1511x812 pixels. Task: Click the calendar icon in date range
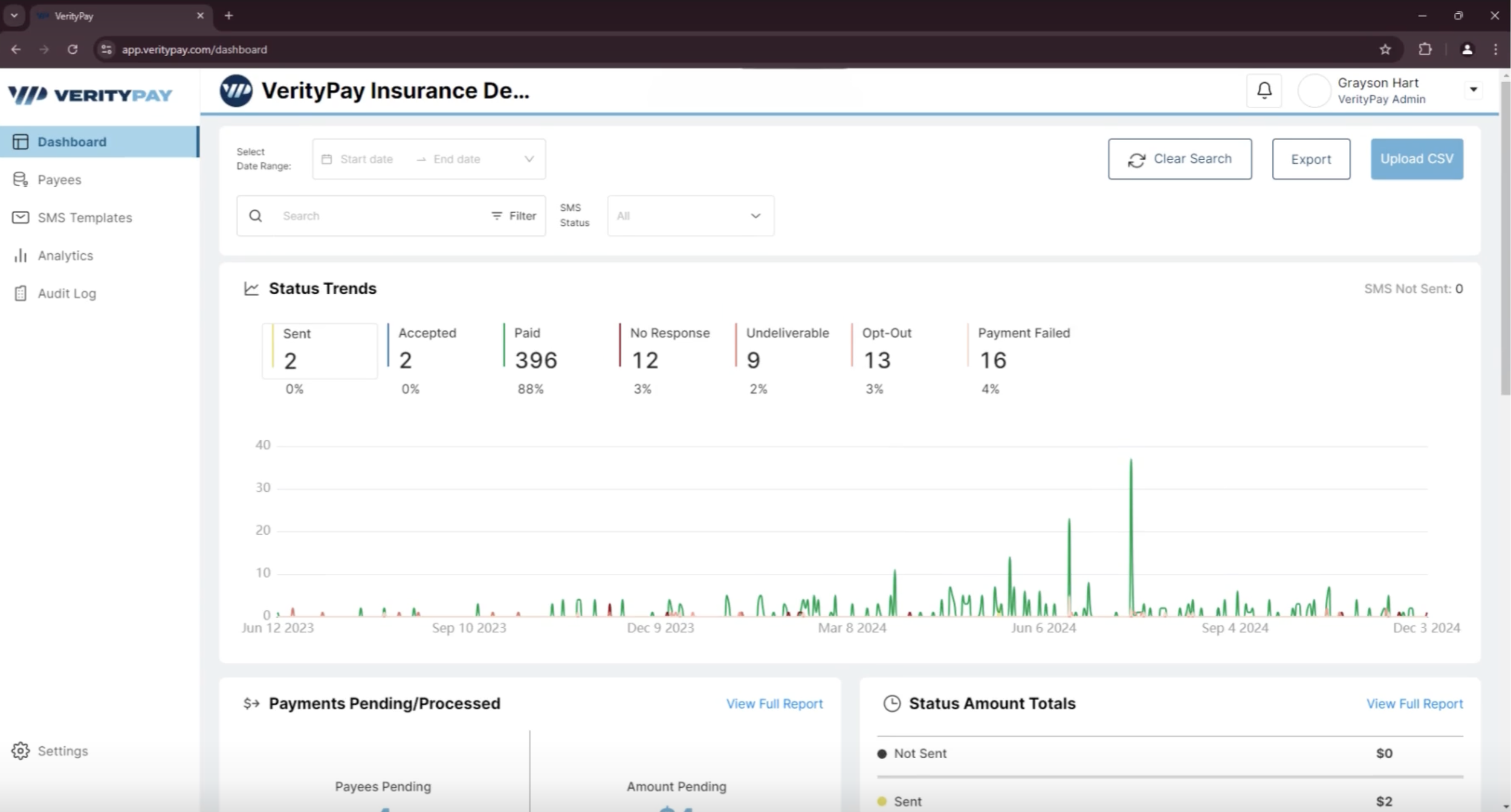coord(327,159)
